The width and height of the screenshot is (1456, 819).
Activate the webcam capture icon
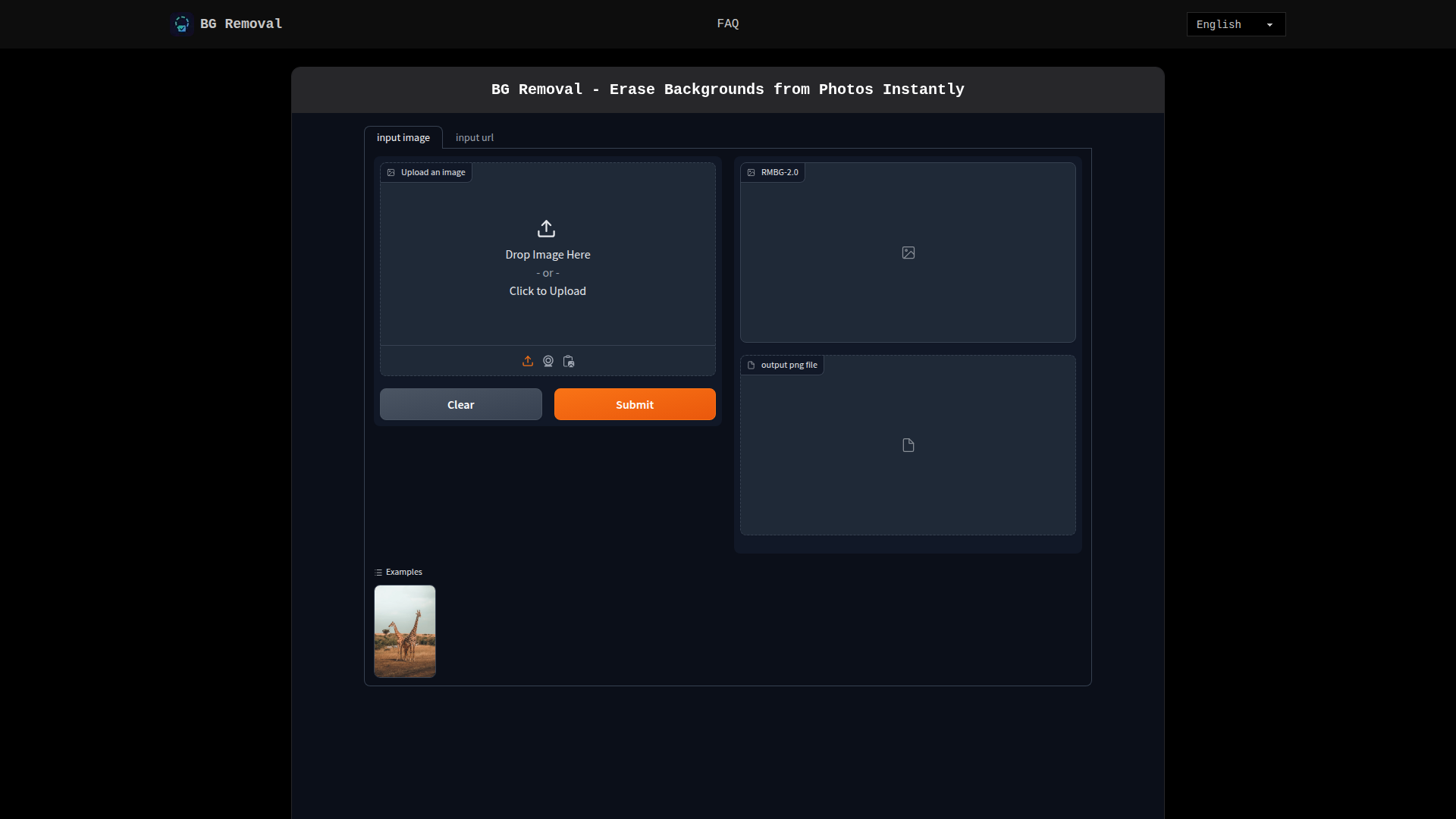(548, 361)
